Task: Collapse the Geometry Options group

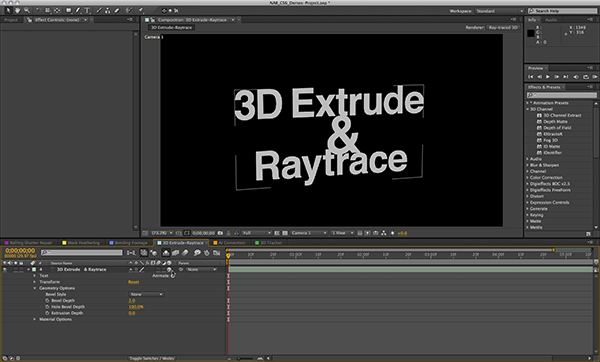Action: (x=34, y=288)
